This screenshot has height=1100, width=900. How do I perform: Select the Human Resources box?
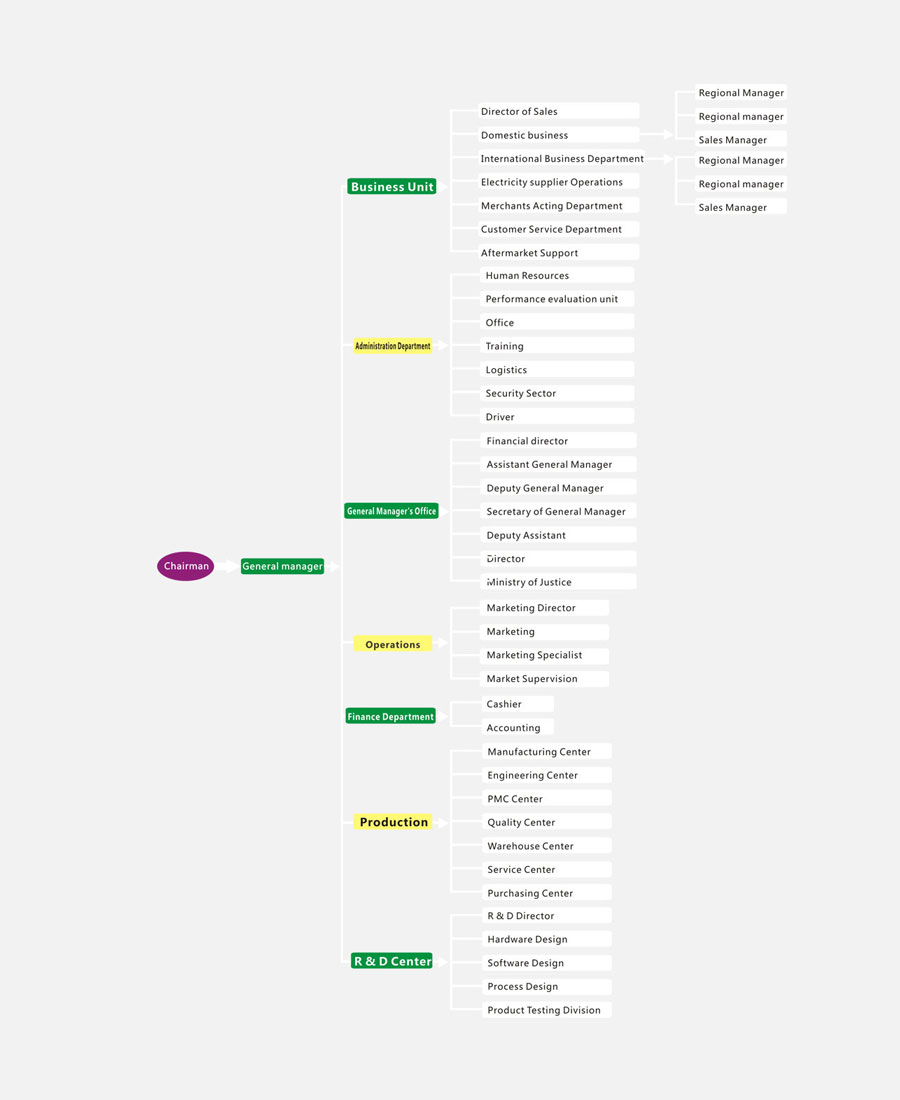[557, 275]
